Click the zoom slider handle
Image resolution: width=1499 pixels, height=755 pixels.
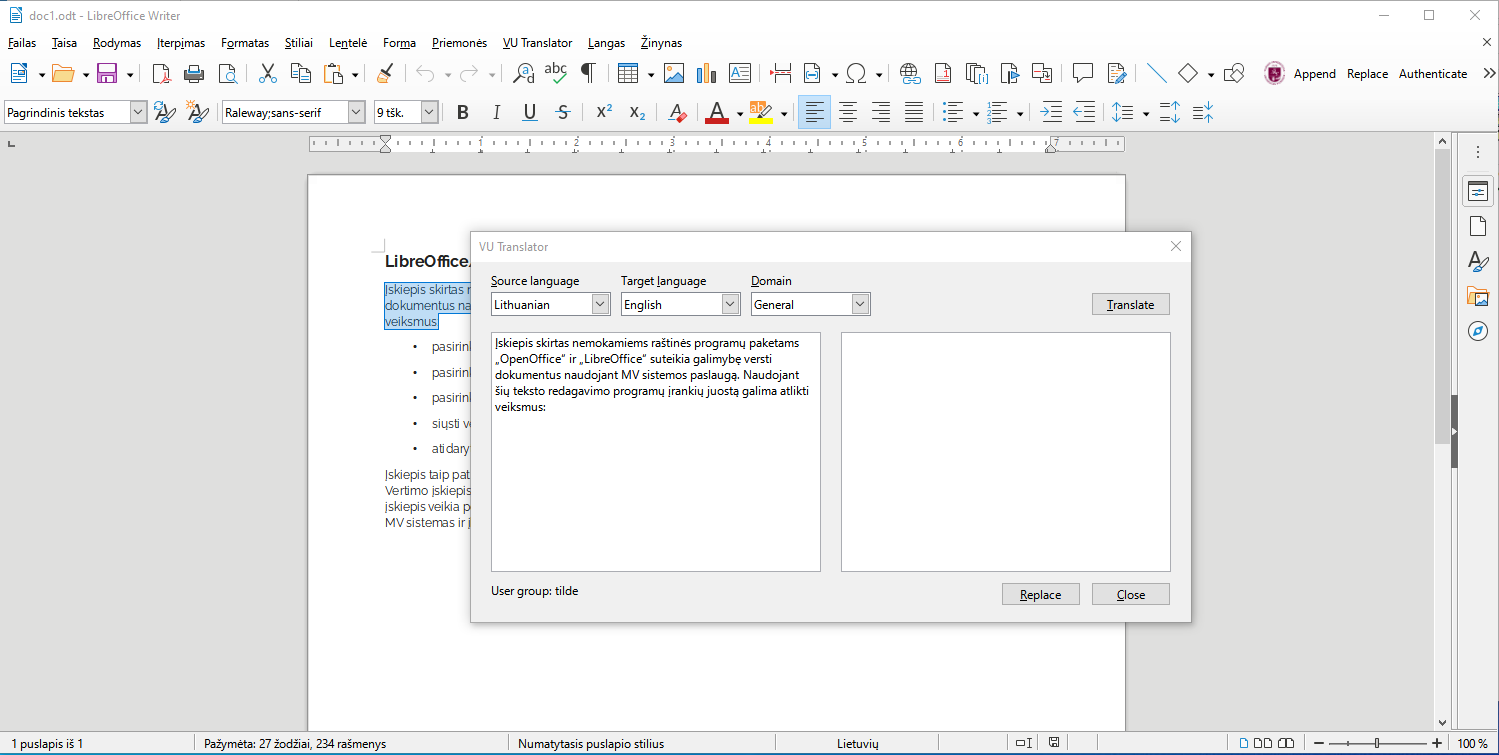tap(1378, 743)
